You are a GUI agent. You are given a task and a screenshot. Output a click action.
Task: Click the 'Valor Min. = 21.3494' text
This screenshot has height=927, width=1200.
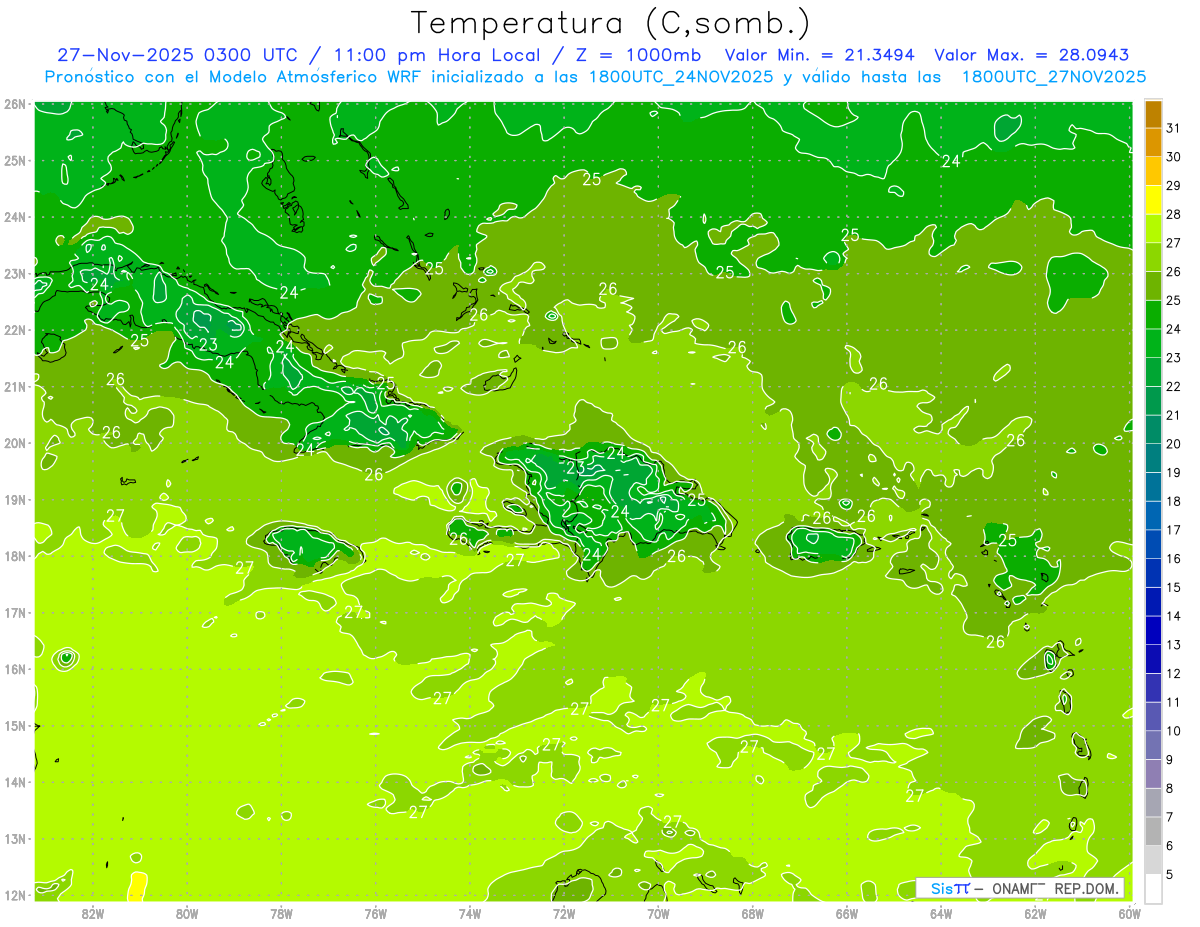tap(822, 55)
